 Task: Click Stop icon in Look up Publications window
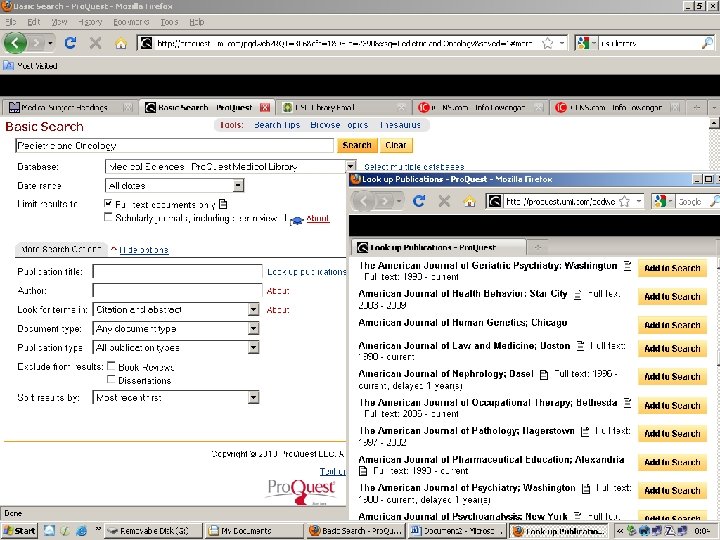point(444,201)
